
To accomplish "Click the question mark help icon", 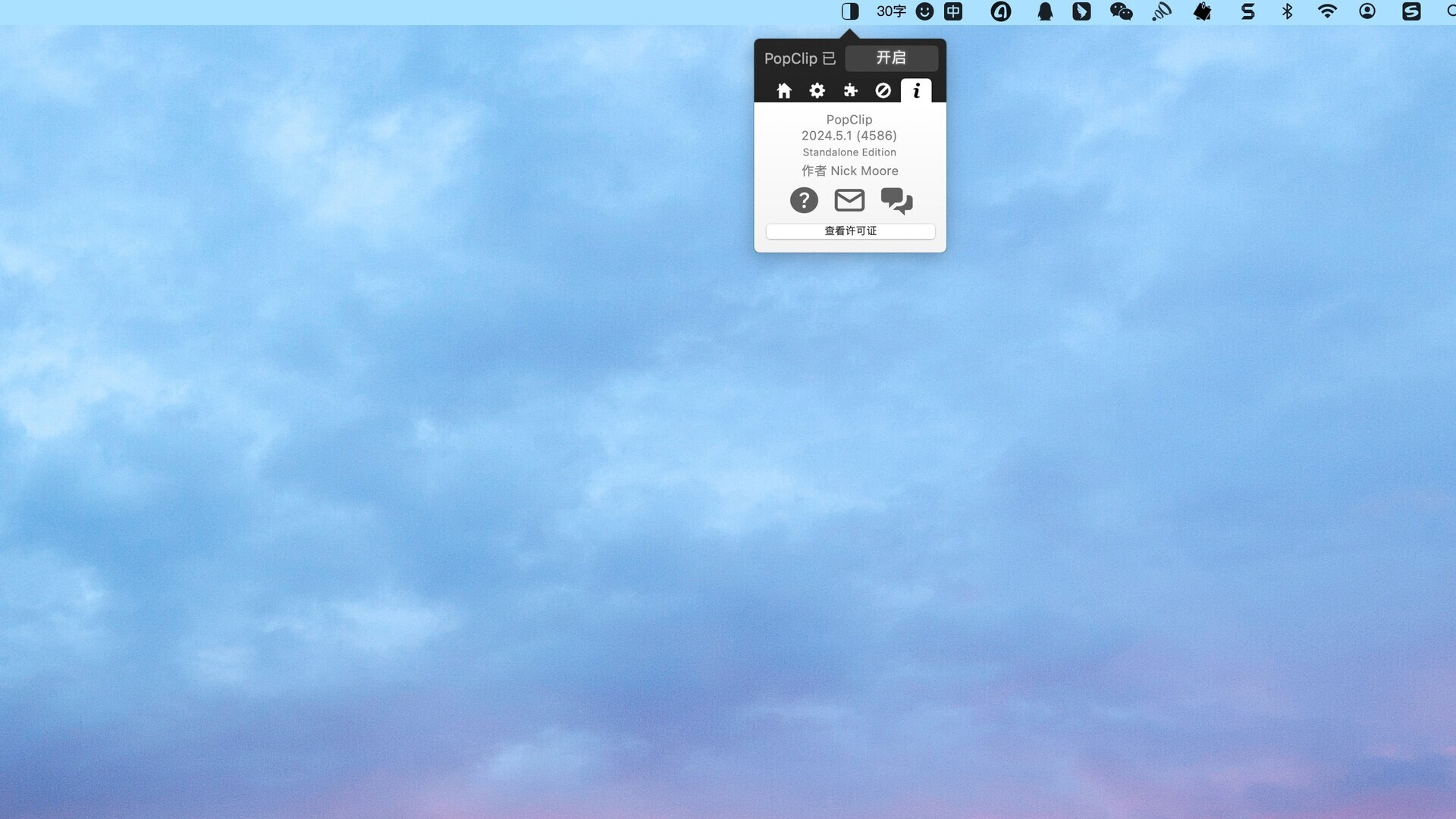I will (804, 200).
